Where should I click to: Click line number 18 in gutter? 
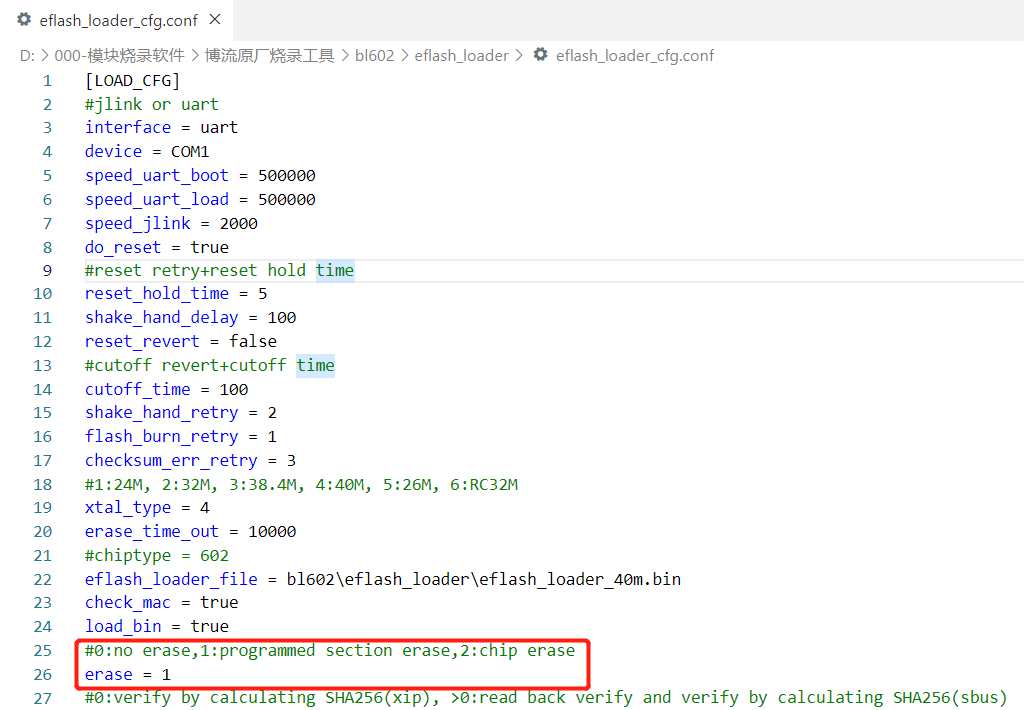tap(42, 485)
